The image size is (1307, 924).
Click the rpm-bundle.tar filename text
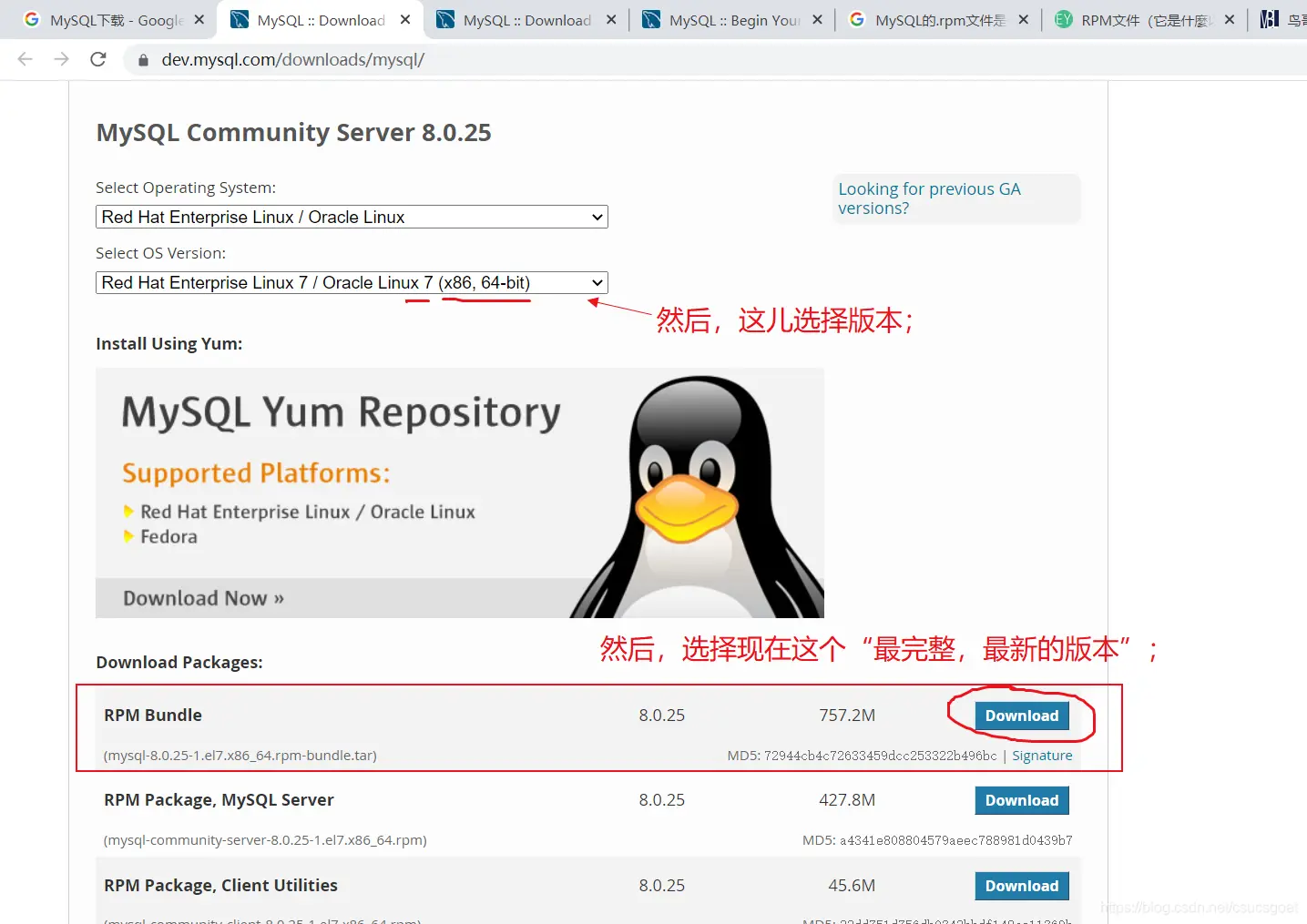(240, 756)
